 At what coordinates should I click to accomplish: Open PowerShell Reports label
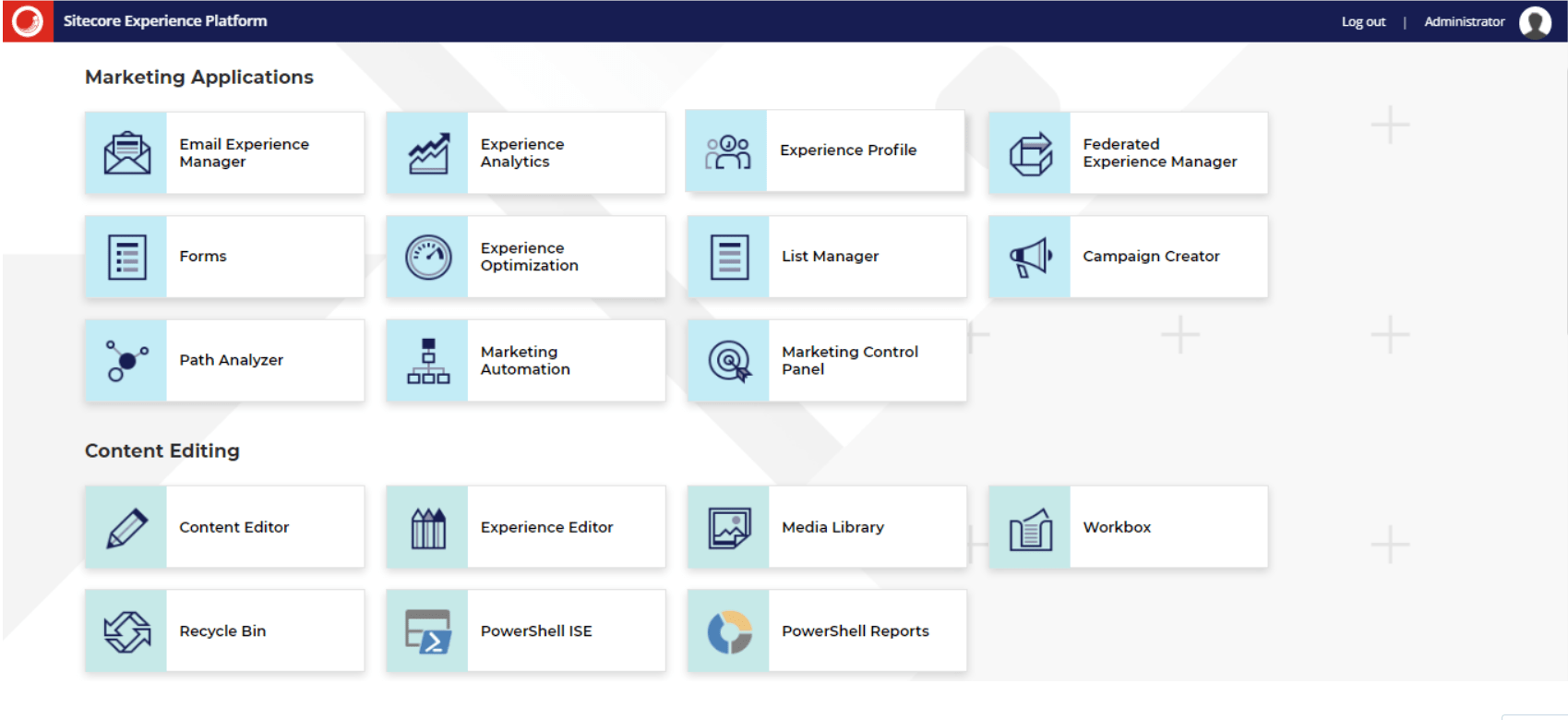(x=856, y=631)
